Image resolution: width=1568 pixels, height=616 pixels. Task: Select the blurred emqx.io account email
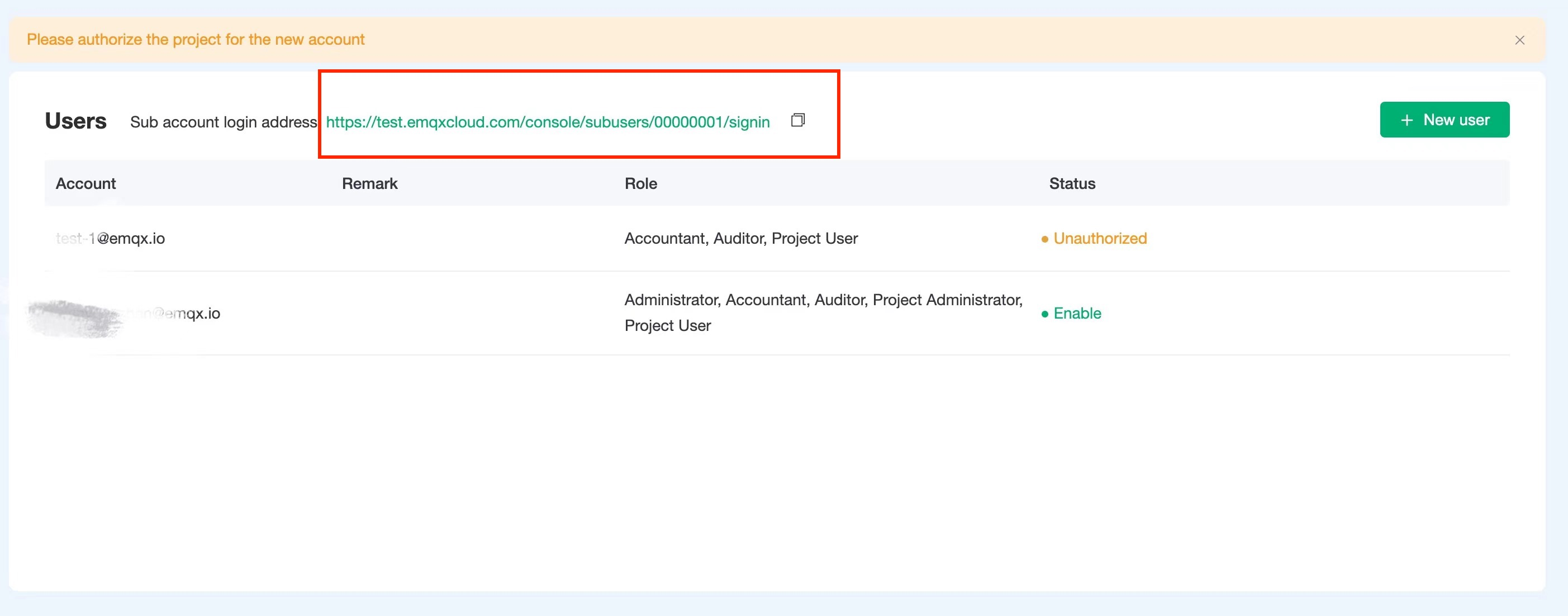click(123, 314)
